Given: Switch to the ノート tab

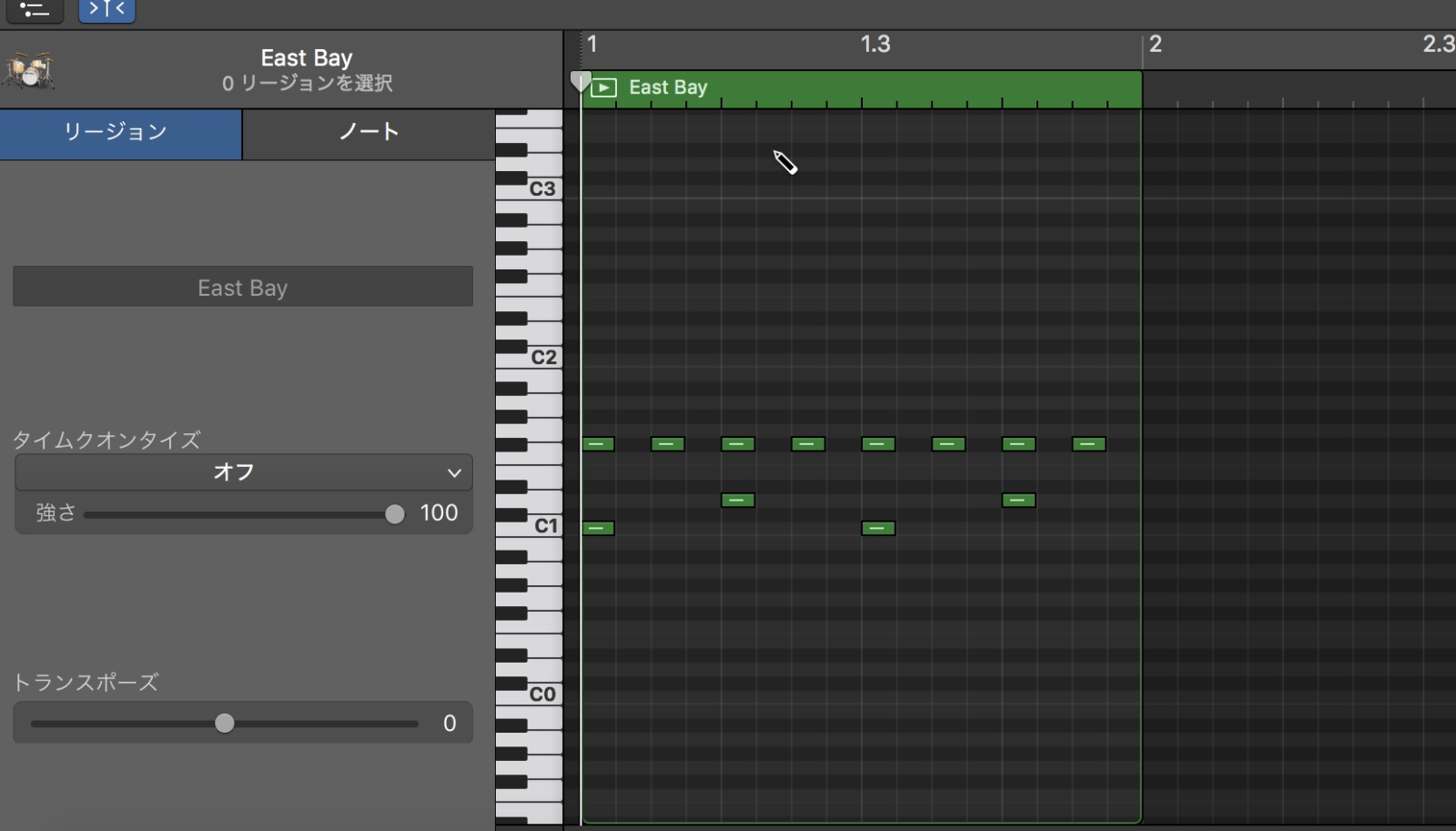Looking at the screenshot, I should [368, 133].
